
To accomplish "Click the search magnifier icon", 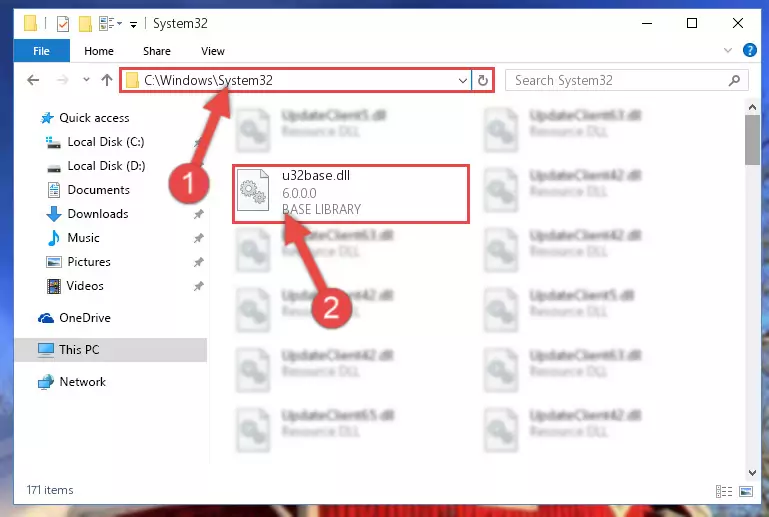I will 734,80.
